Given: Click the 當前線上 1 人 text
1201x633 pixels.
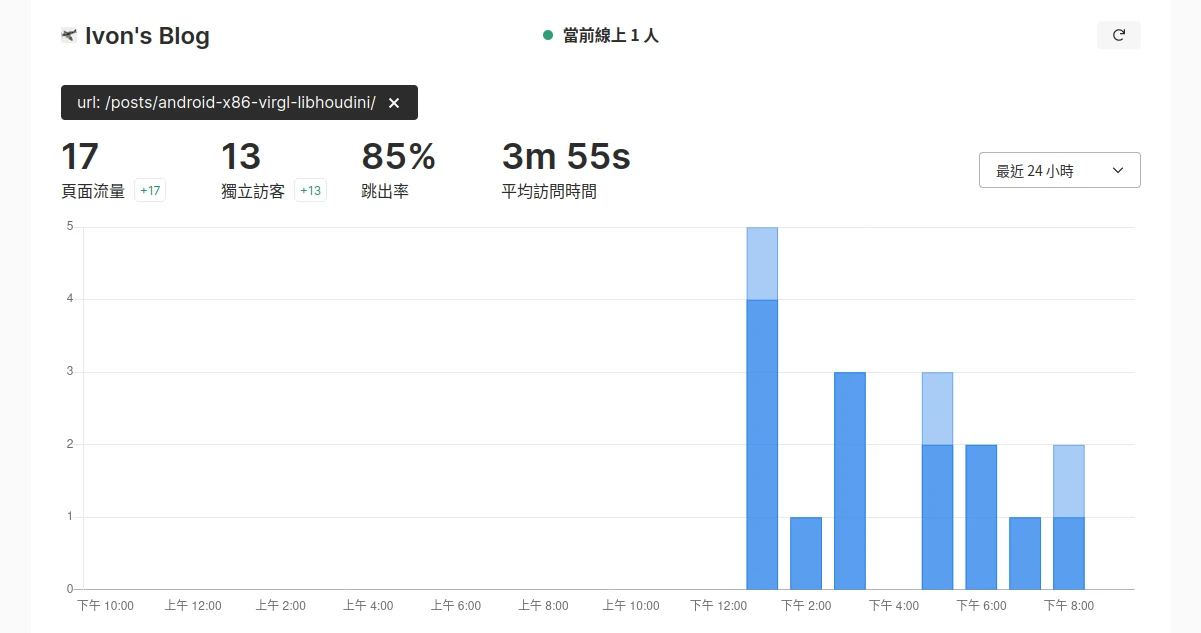Looking at the screenshot, I should point(610,36).
